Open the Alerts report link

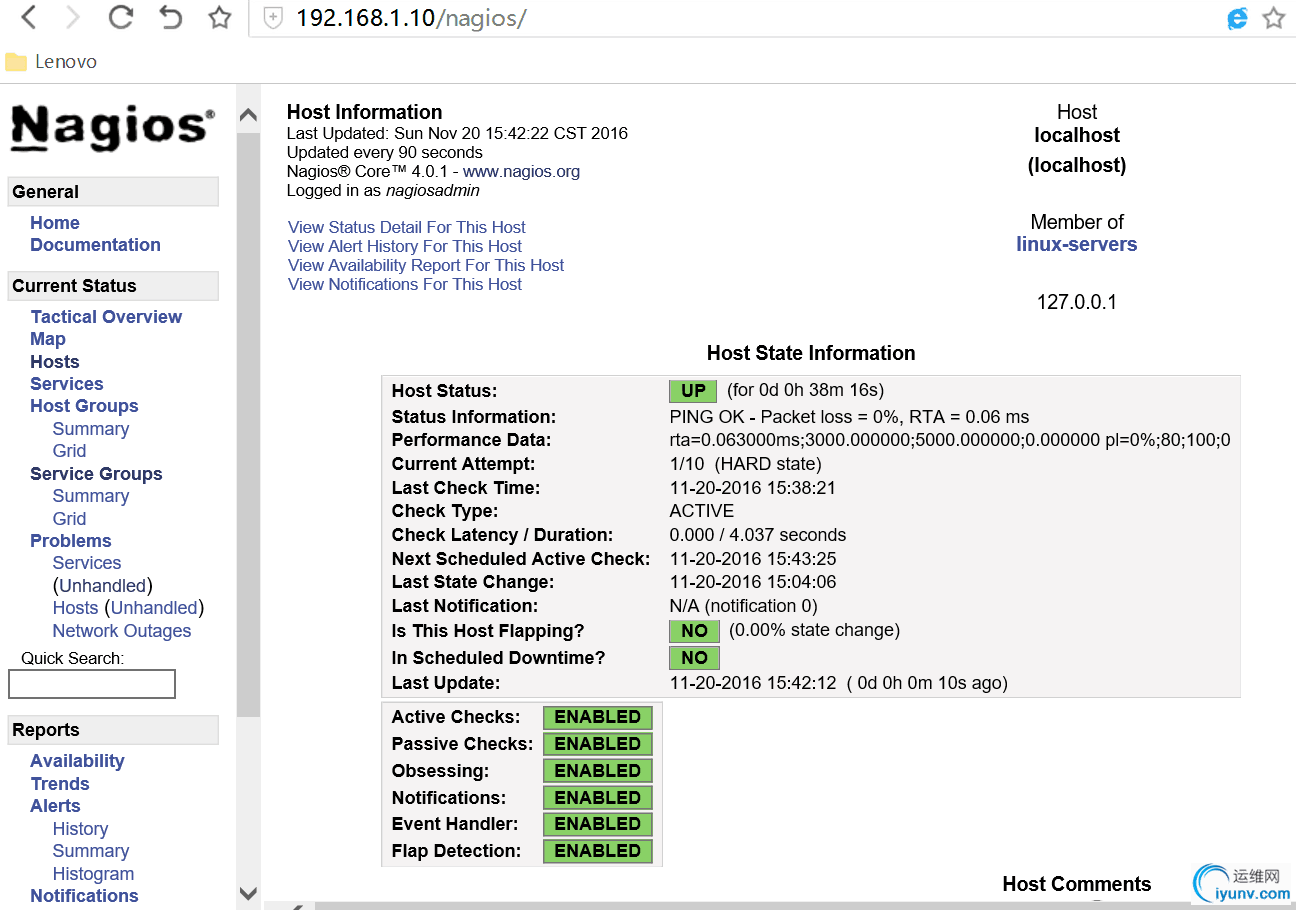pyautogui.click(x=55, y=806)
